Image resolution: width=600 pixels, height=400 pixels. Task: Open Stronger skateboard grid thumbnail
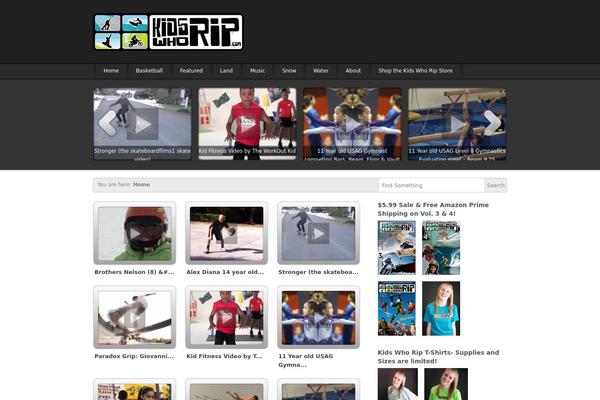click(318, 233)
